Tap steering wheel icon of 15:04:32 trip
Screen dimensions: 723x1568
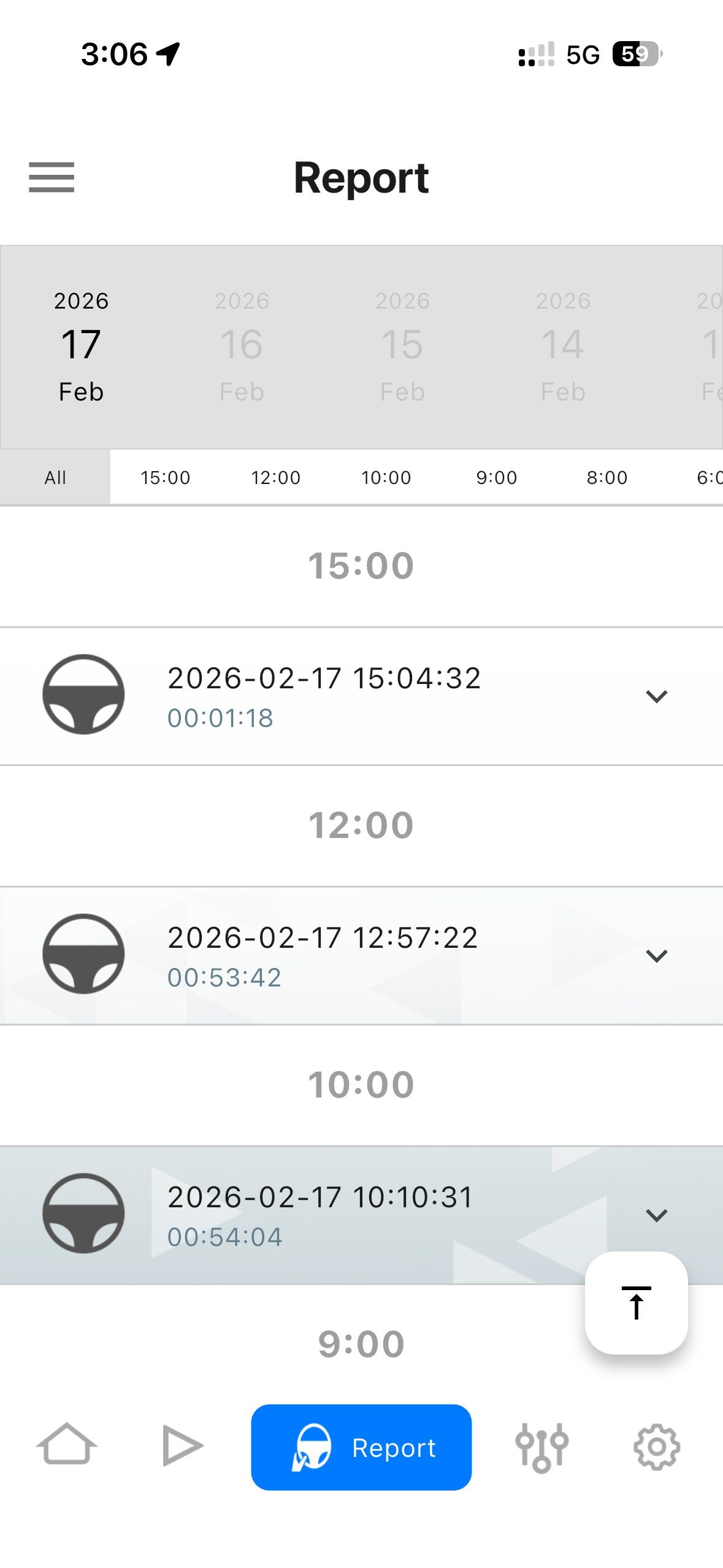[x=83, y=694]
